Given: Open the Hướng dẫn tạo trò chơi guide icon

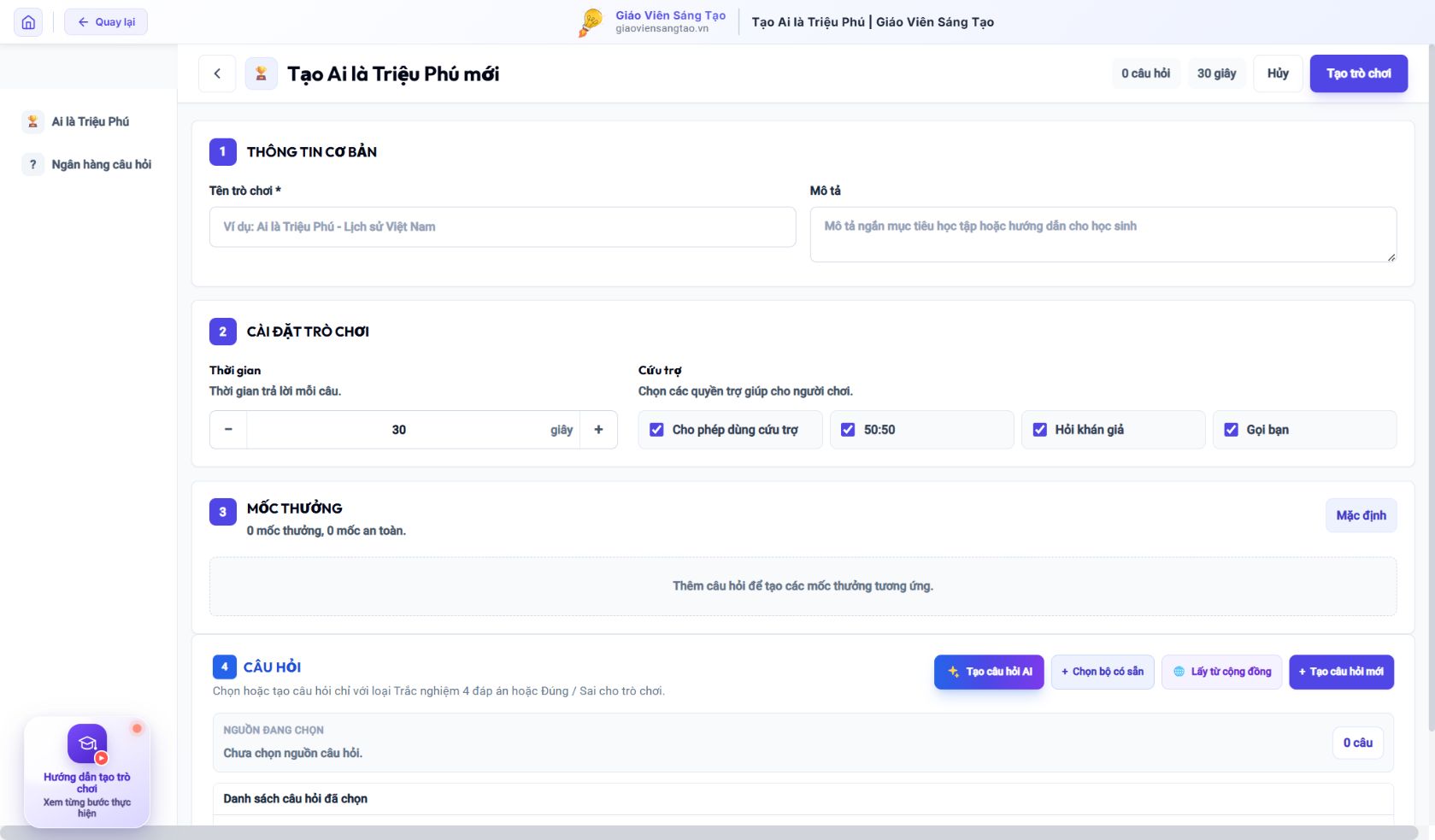Looking at the screenshot, I should [x=87, y=743].
